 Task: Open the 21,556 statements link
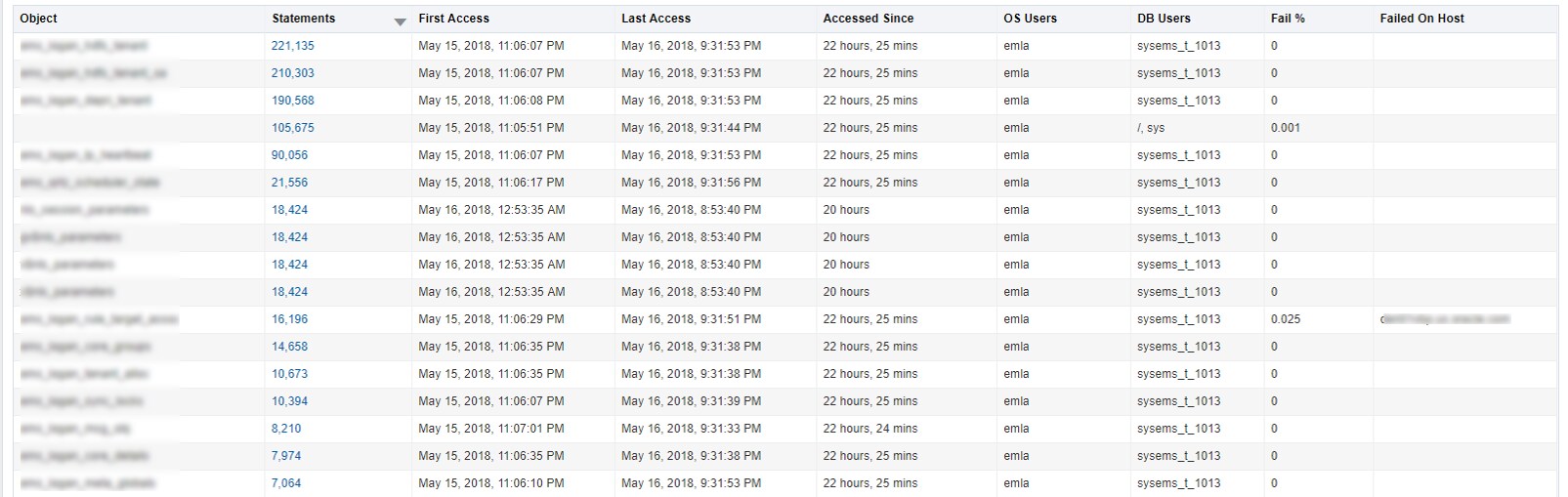pos(289,183)
